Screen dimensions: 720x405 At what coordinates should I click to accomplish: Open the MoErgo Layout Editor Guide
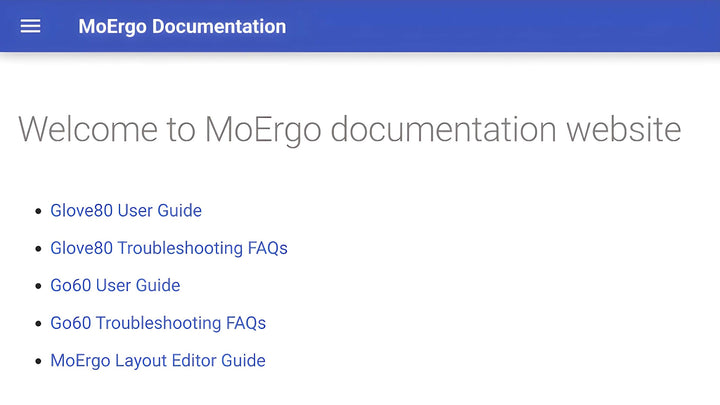(x=158, y=361)
